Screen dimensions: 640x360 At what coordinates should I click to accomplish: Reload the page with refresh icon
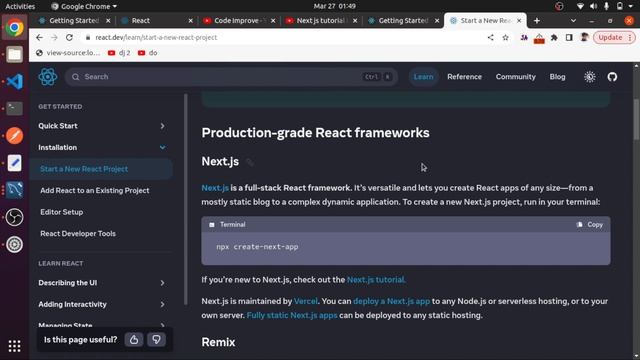[x=69, y=38]
